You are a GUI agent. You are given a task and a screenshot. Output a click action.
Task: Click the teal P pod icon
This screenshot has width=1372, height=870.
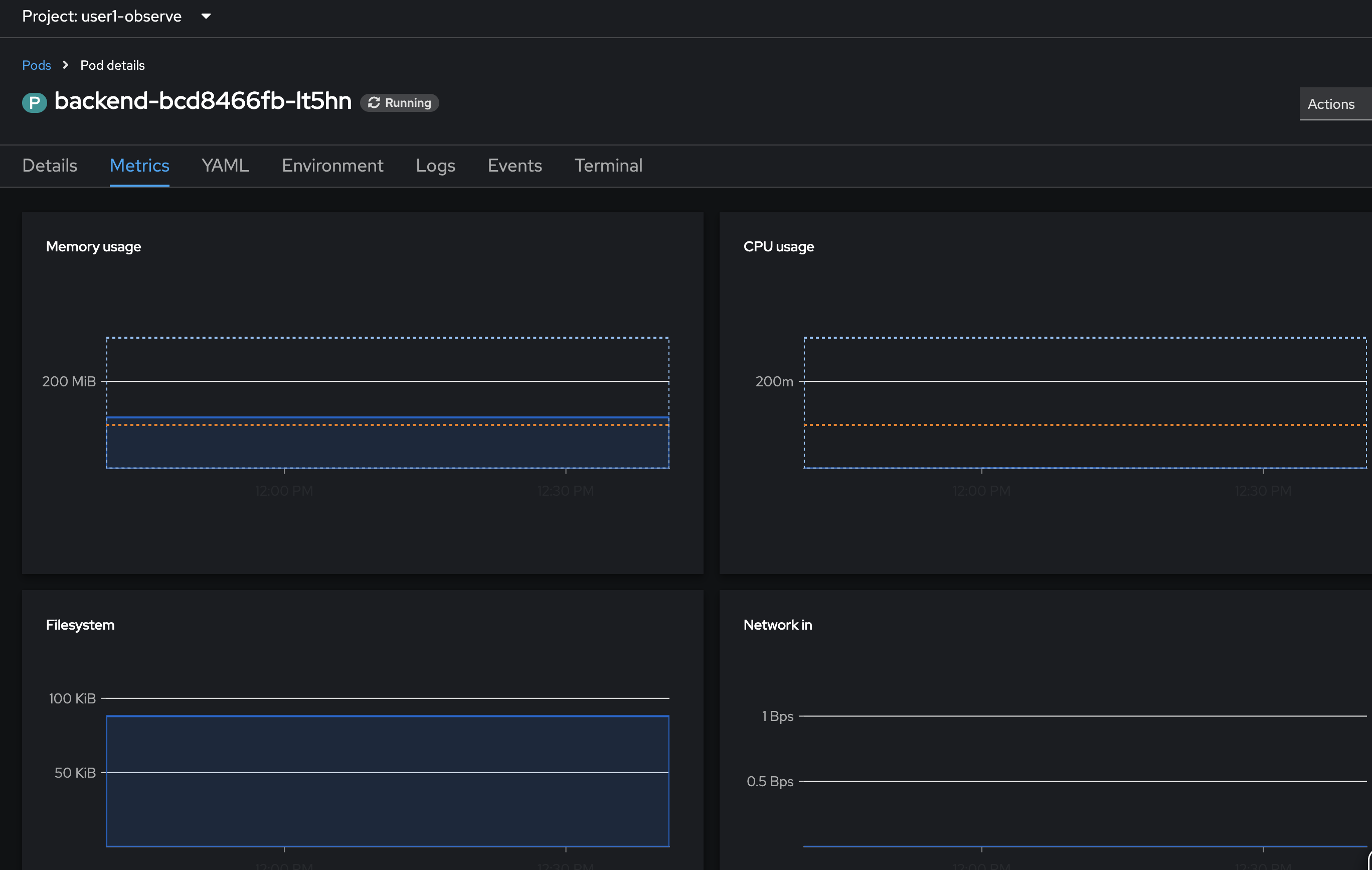coord(34,103)
